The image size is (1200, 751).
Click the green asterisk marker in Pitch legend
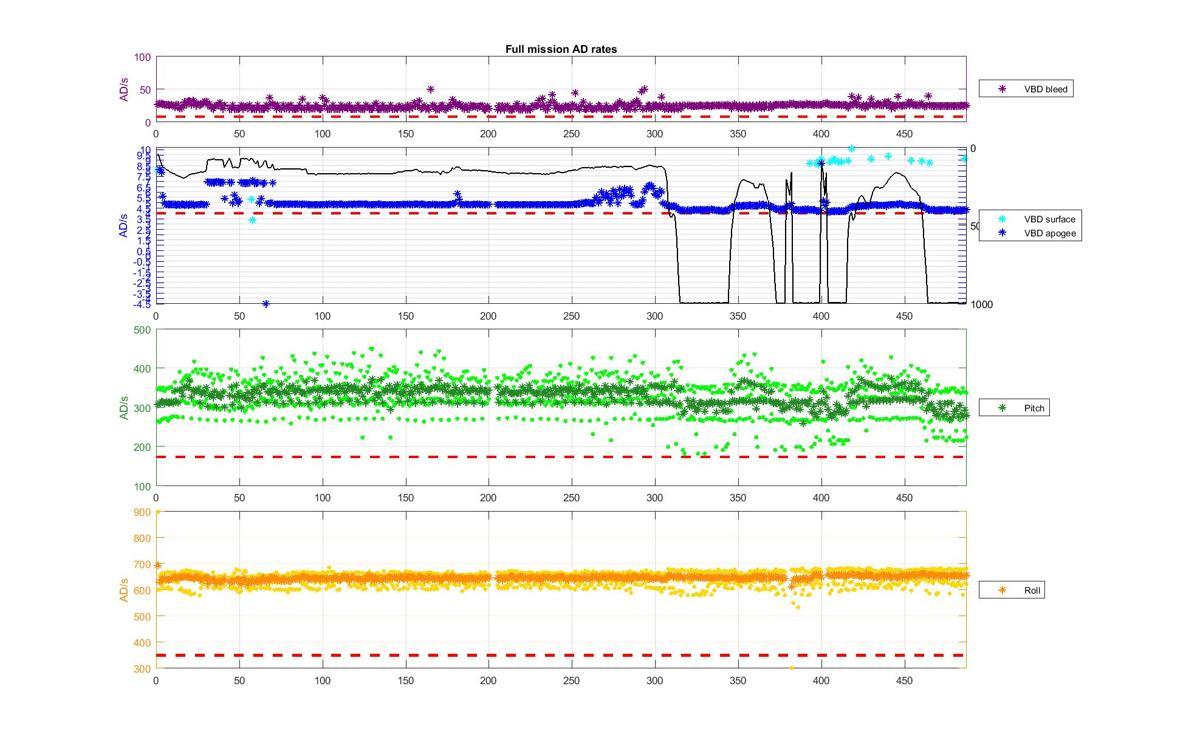click(x=1002, y=408)
